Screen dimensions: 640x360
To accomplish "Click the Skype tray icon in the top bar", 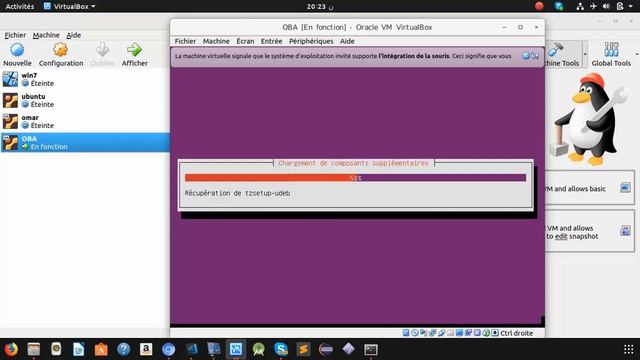I will [x=559, y=6].
